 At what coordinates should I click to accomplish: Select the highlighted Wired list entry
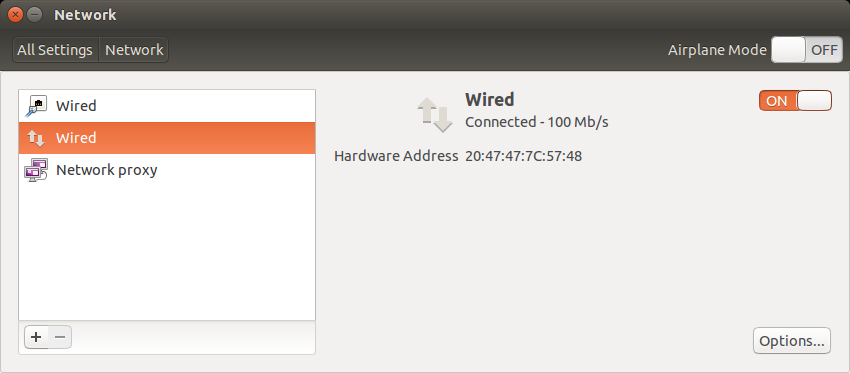click(167, 138)
